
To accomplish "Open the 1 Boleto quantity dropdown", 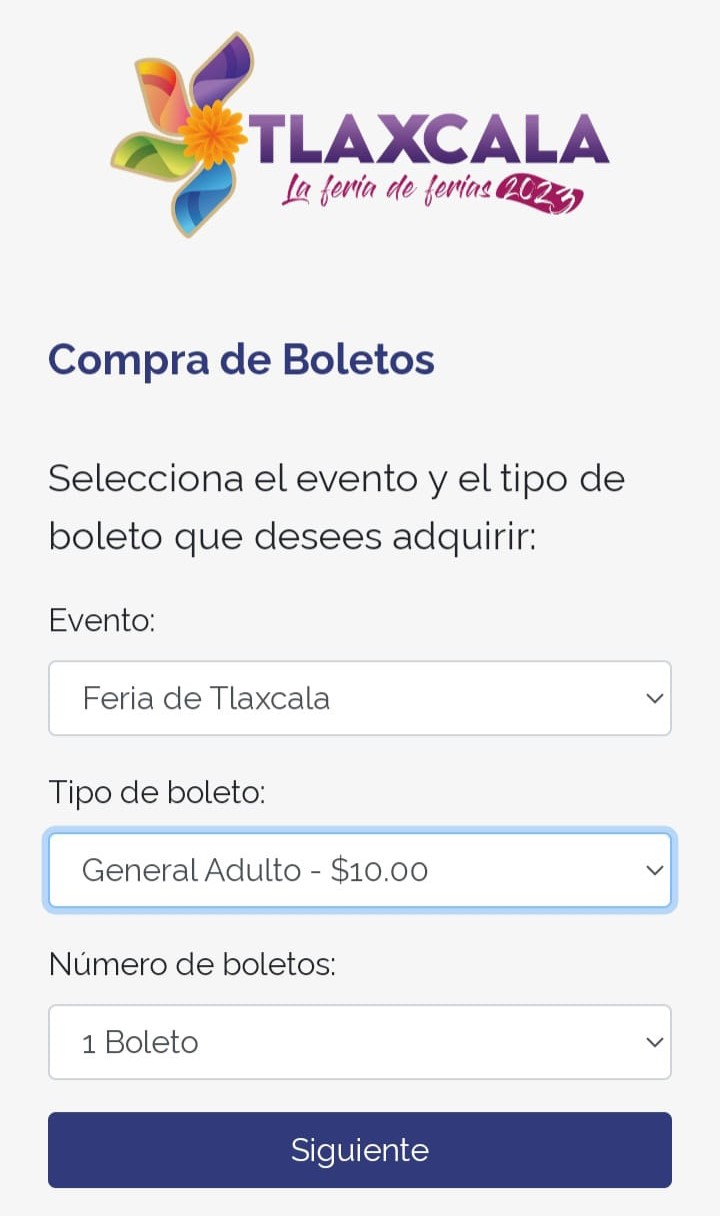I will coord(340,1042).
